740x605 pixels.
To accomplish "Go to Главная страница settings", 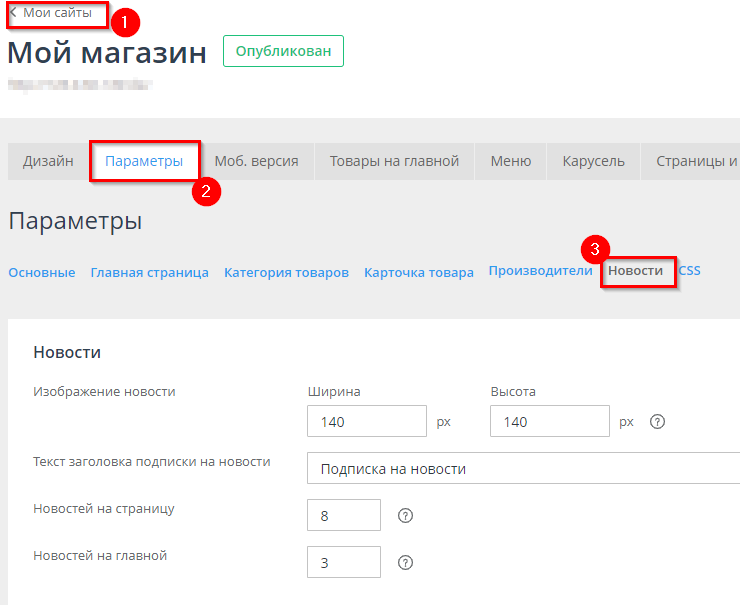I will click(x=149, y=273).
